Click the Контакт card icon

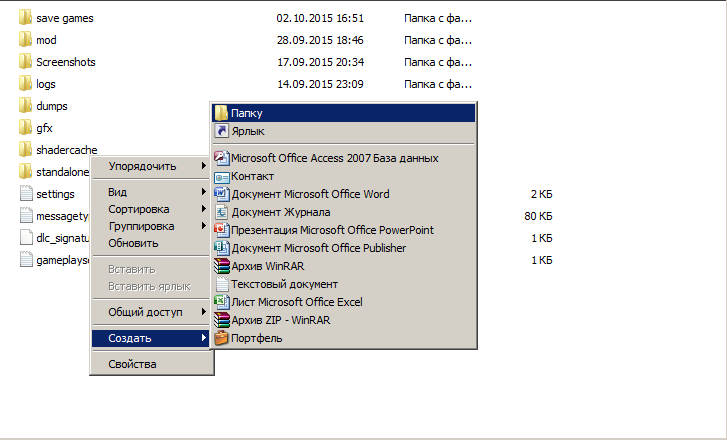(221, 177)
